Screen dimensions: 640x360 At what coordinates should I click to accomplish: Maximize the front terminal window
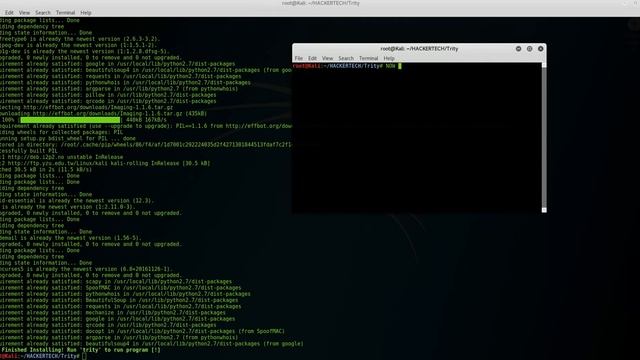(529, 49)
